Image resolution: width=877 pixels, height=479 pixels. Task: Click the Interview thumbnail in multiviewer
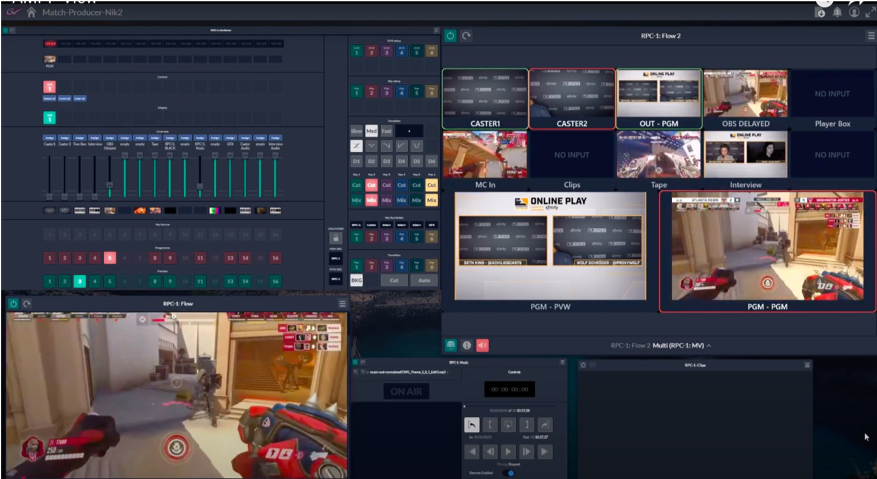(745, 155)
